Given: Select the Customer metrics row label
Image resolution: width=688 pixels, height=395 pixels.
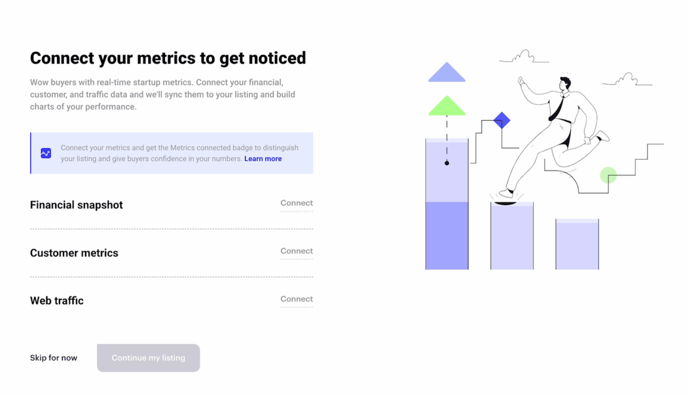Looking at the screenshot, I should pyautogui.click(x=74, y=253).
